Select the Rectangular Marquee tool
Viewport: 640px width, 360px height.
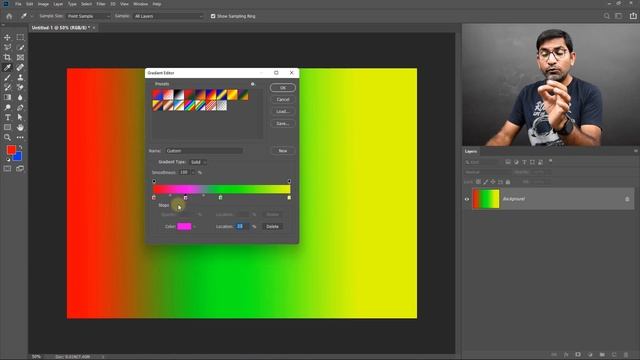click(x=20, y=37)
